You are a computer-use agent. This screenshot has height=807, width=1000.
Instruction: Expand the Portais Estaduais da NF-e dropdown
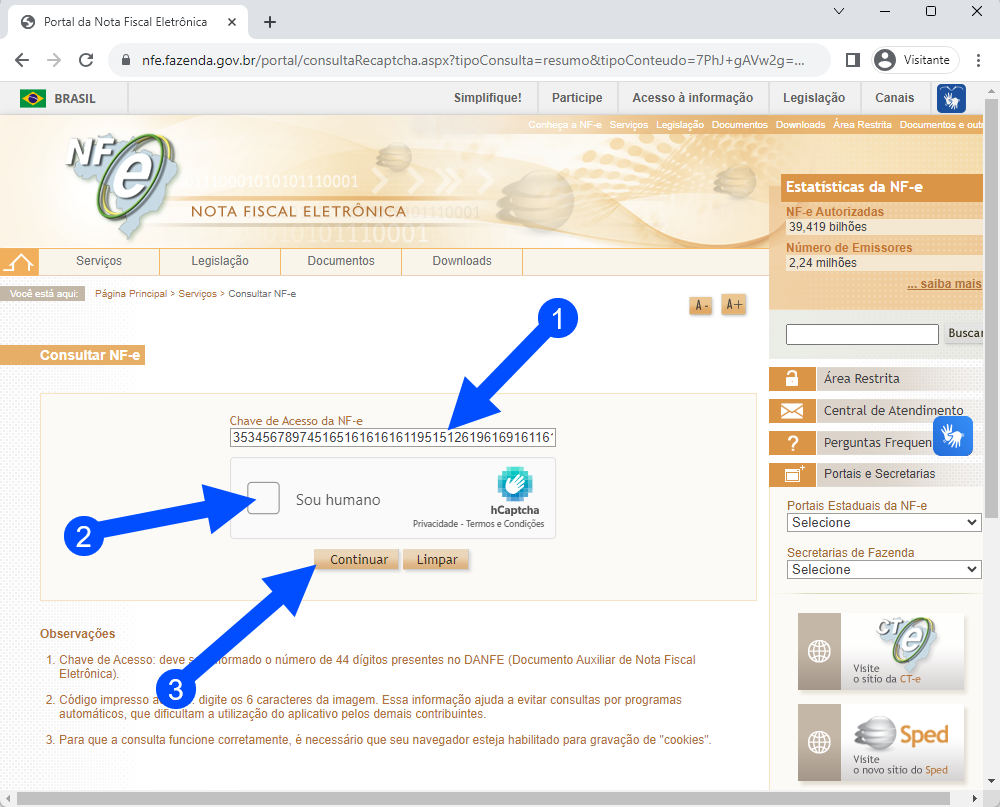coord(884,522)
